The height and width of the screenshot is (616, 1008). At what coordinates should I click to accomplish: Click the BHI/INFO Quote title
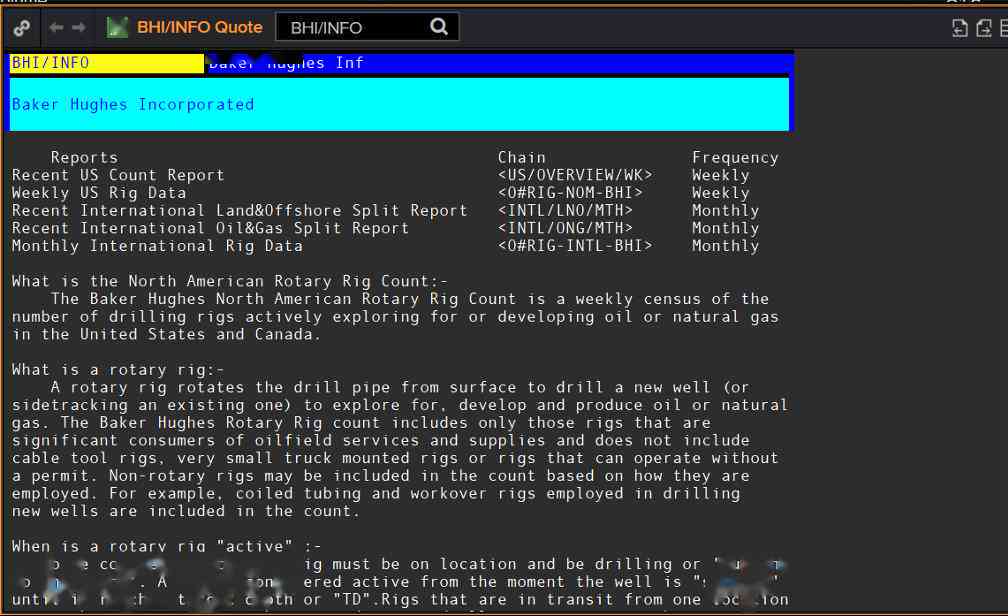click(x=200, y=27)
